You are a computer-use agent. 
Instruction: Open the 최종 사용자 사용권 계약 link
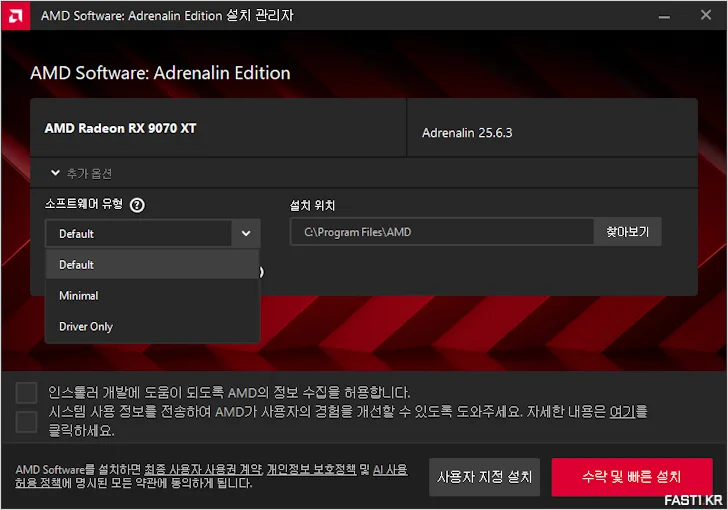coord(203,470)
